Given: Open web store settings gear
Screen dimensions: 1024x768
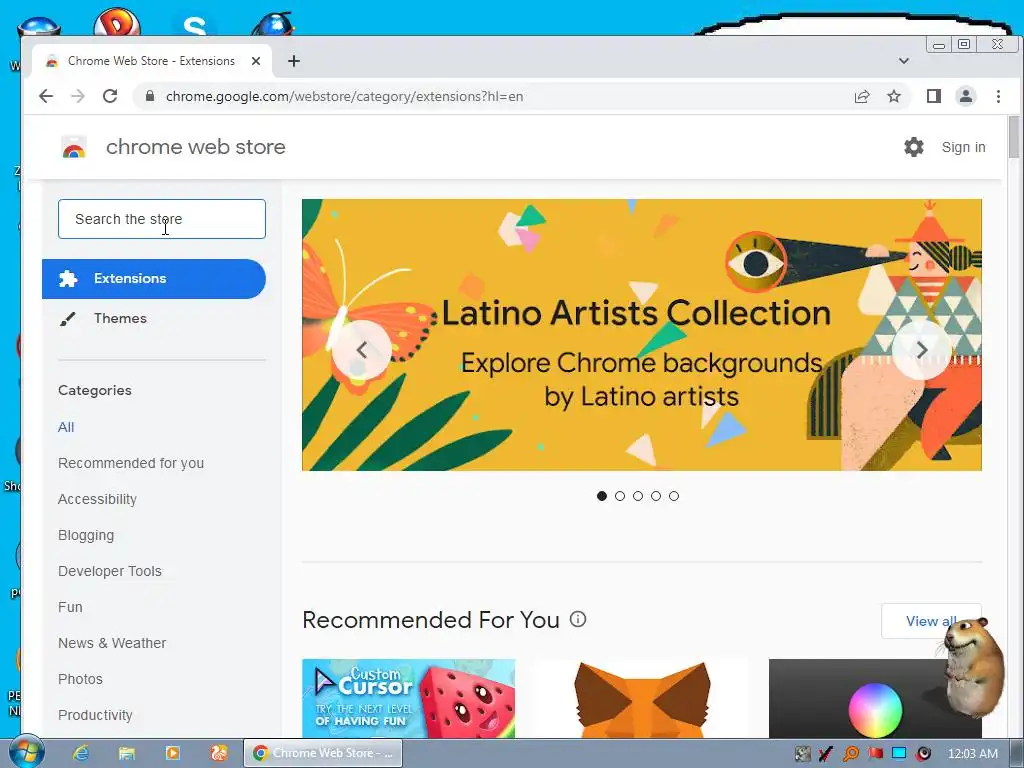Looking at the screenshot, I should tap(914, 147).
